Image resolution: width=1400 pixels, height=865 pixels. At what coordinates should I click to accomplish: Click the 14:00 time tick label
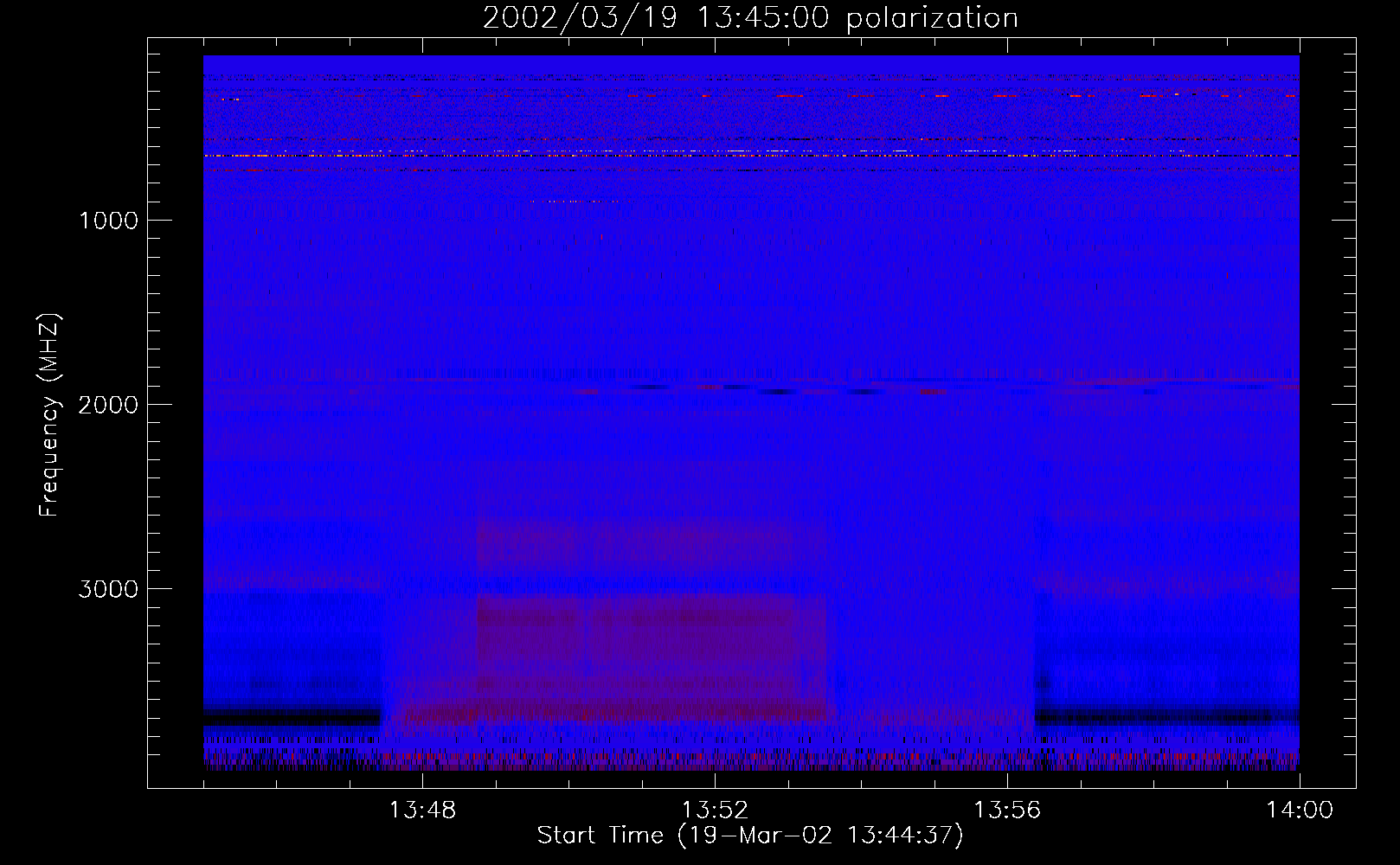(1300, 811)
